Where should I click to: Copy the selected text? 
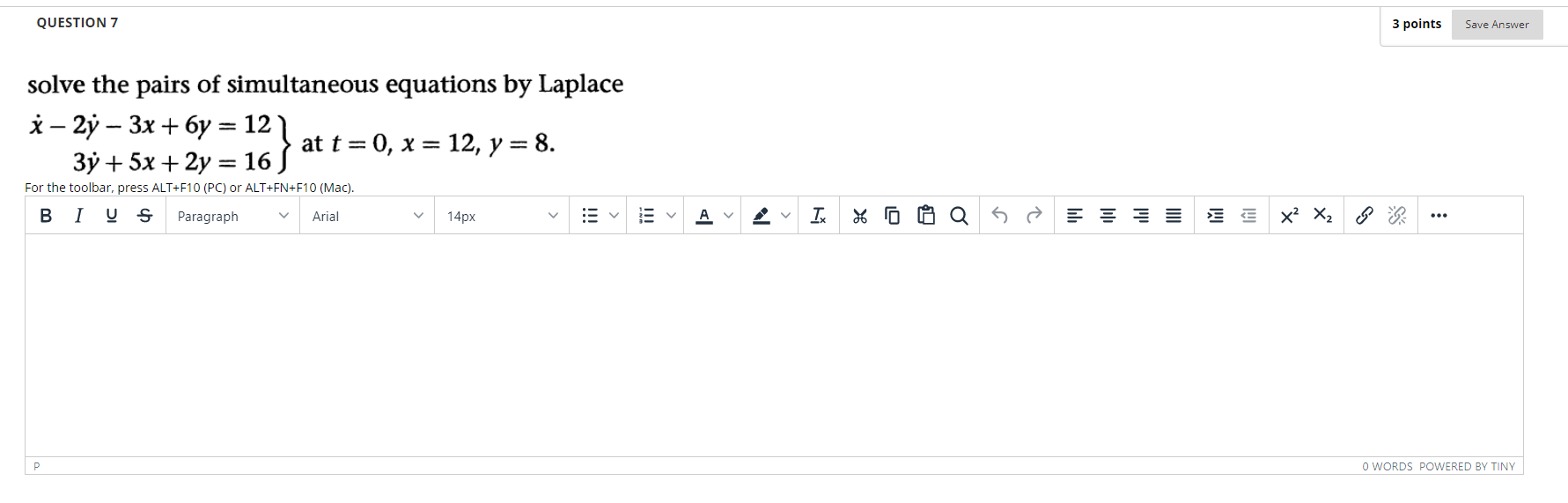(893, 216)
